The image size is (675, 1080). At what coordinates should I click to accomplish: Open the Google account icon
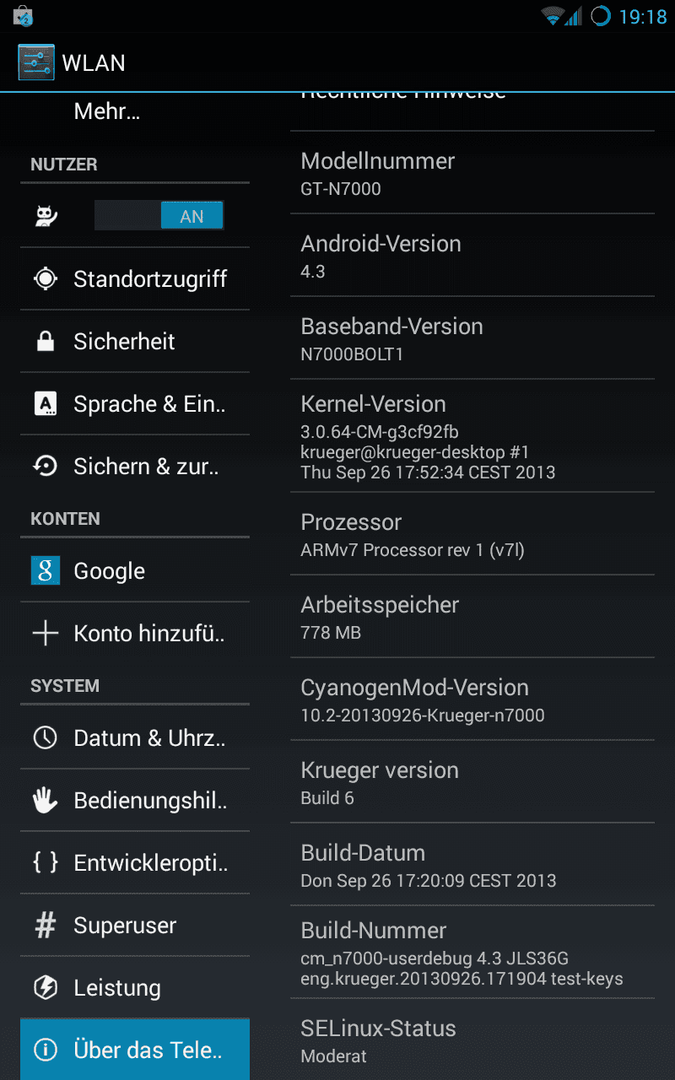[x=45, y=571]
